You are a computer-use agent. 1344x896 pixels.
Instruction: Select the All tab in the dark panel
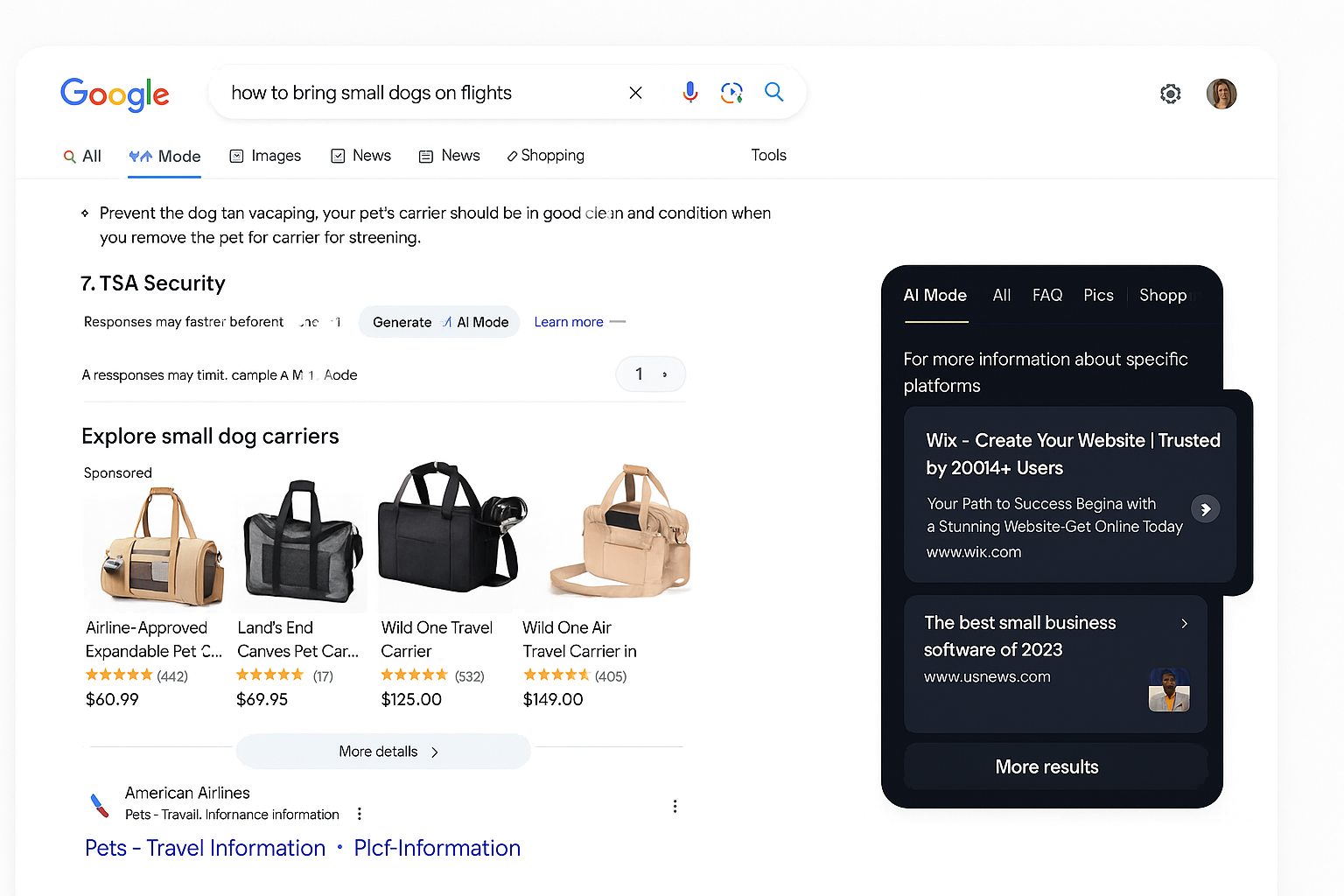click(x=1002, y=296)
